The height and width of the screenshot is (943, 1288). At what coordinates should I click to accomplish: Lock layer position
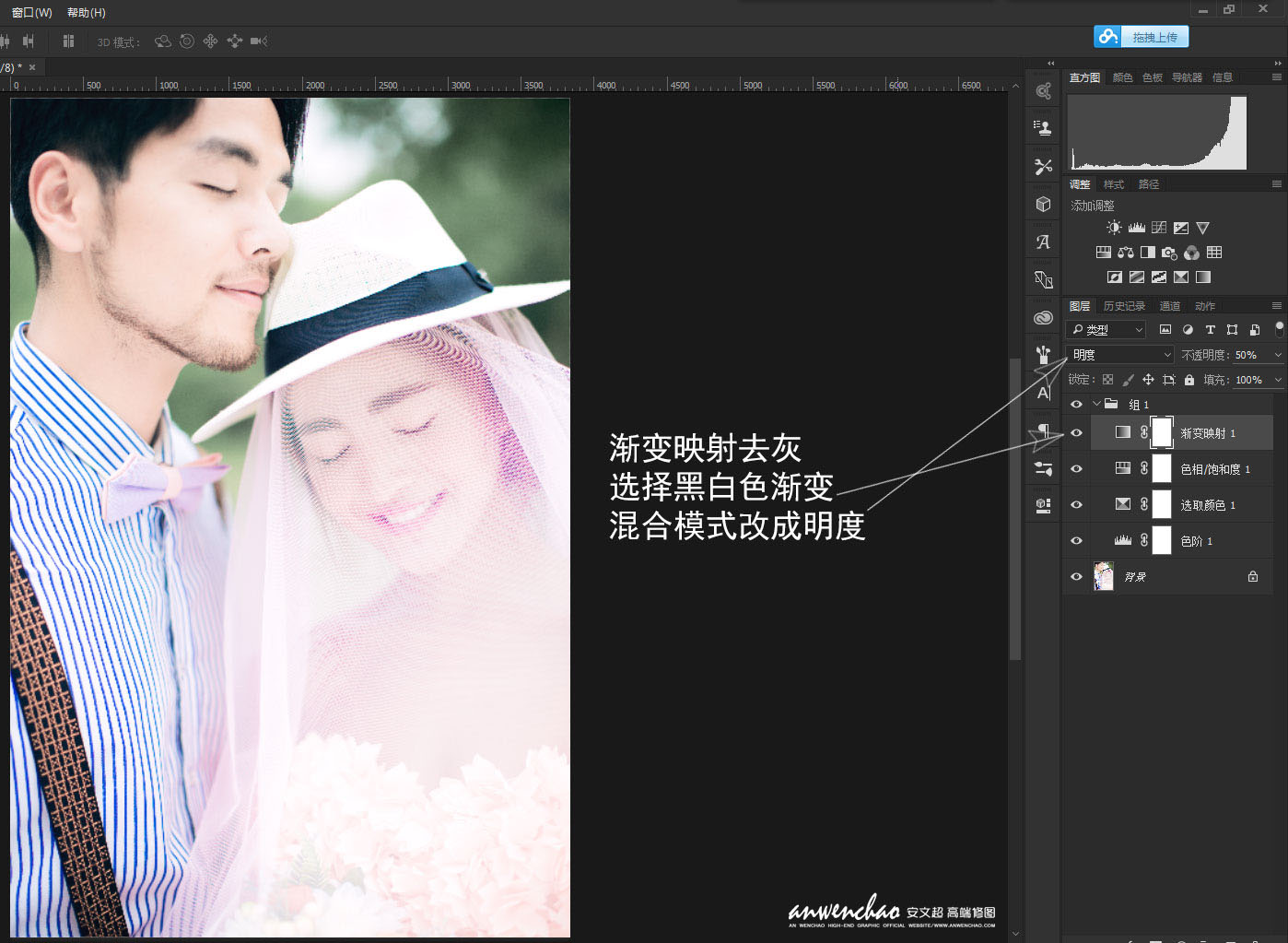click(1148, 380)
